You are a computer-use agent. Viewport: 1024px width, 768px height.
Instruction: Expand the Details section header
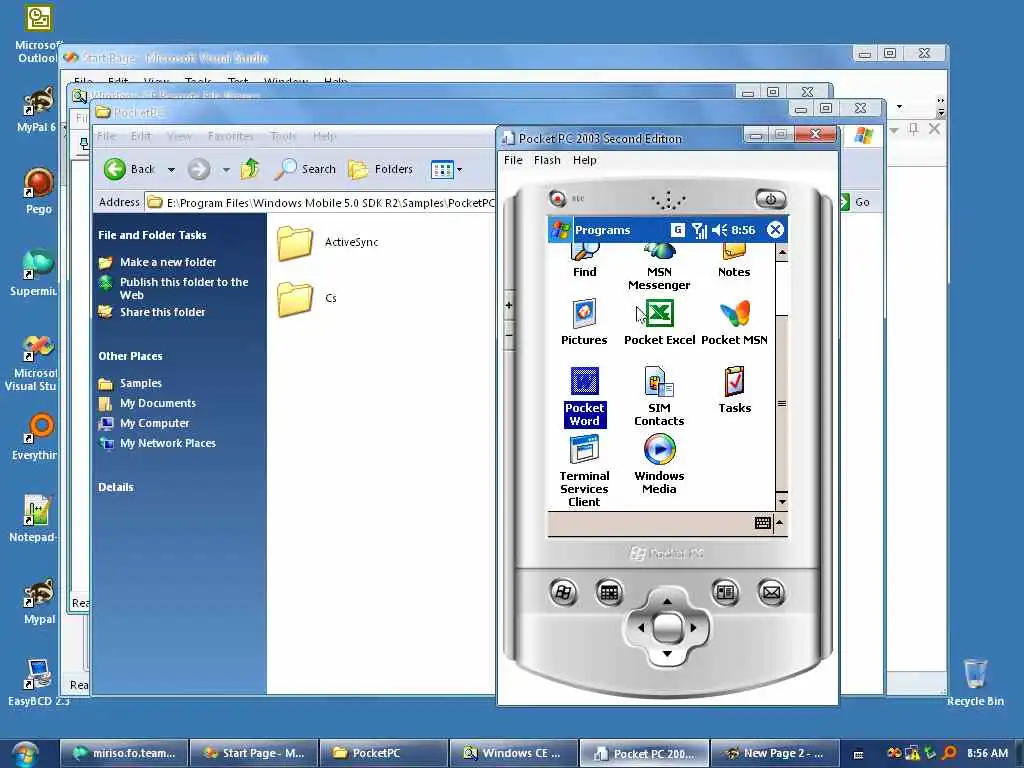coord(116,487)
